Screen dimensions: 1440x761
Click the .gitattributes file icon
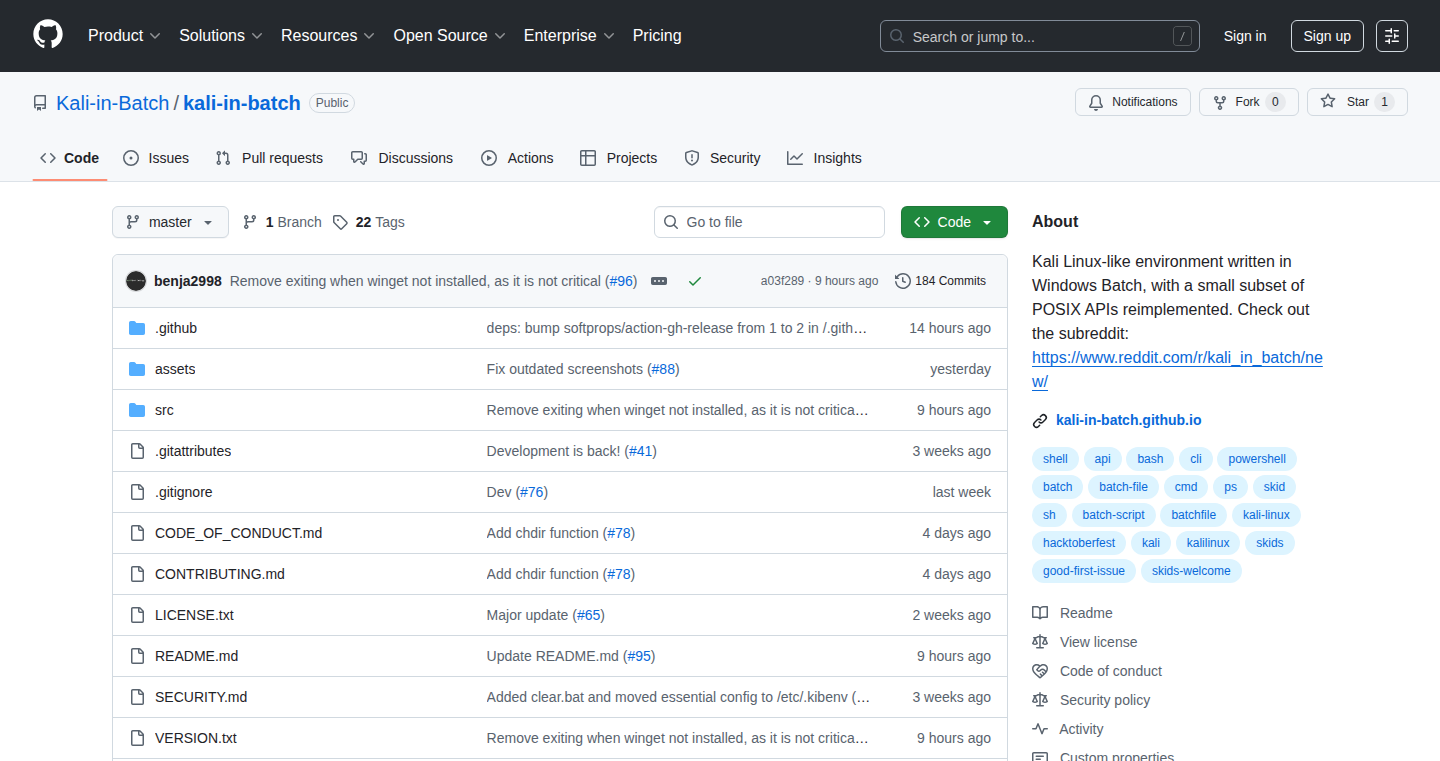[137, 451]
